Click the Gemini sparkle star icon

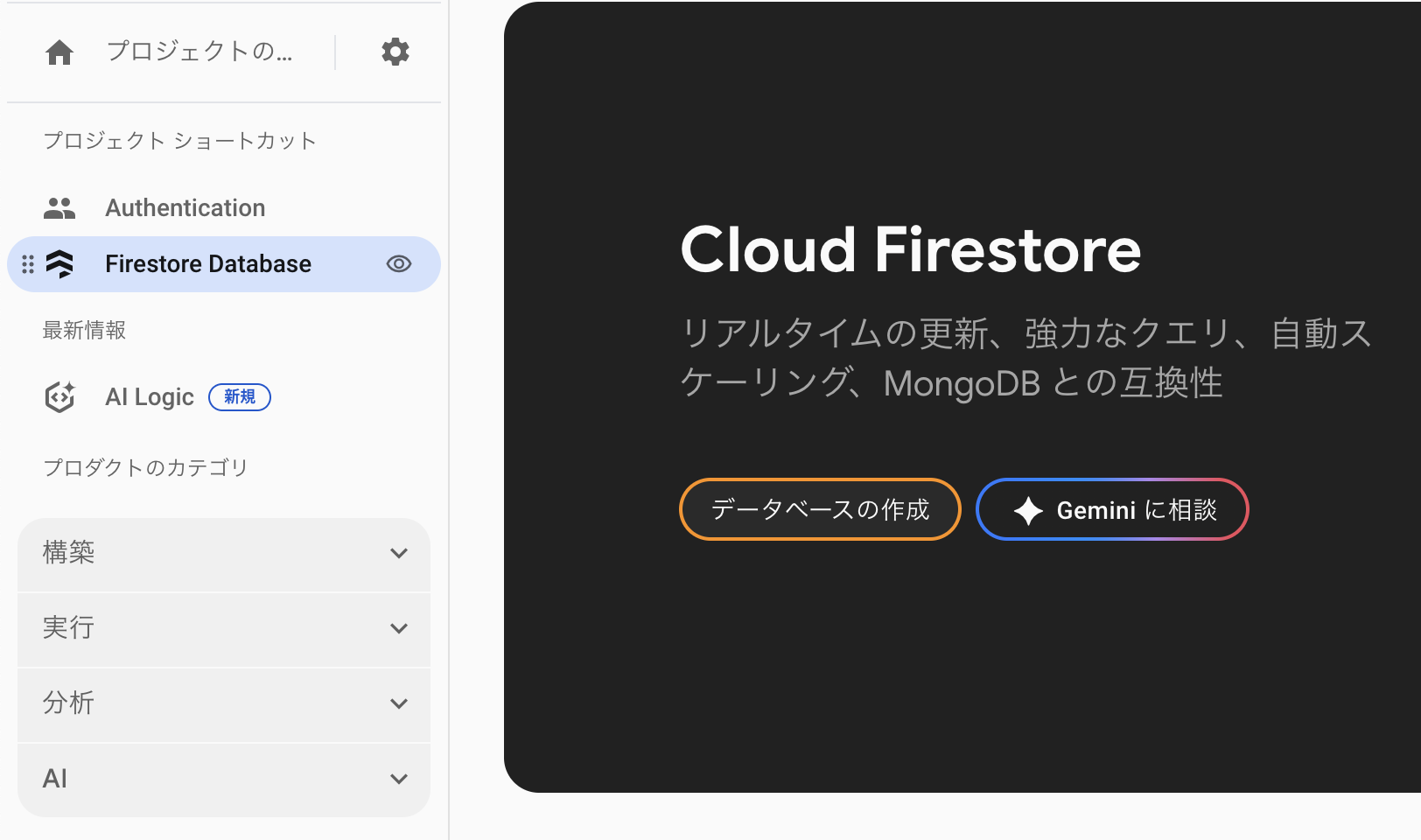[x=1028, y=510]
